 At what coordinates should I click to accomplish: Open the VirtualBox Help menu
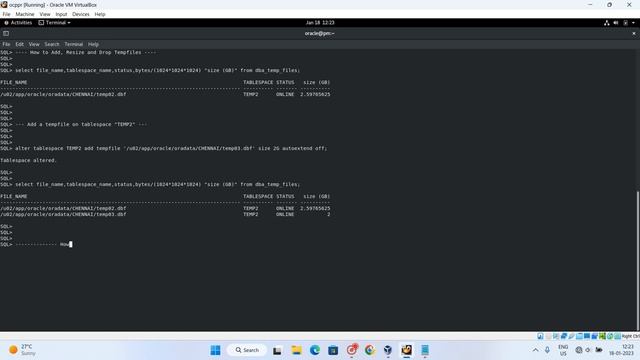coord(100,14)
